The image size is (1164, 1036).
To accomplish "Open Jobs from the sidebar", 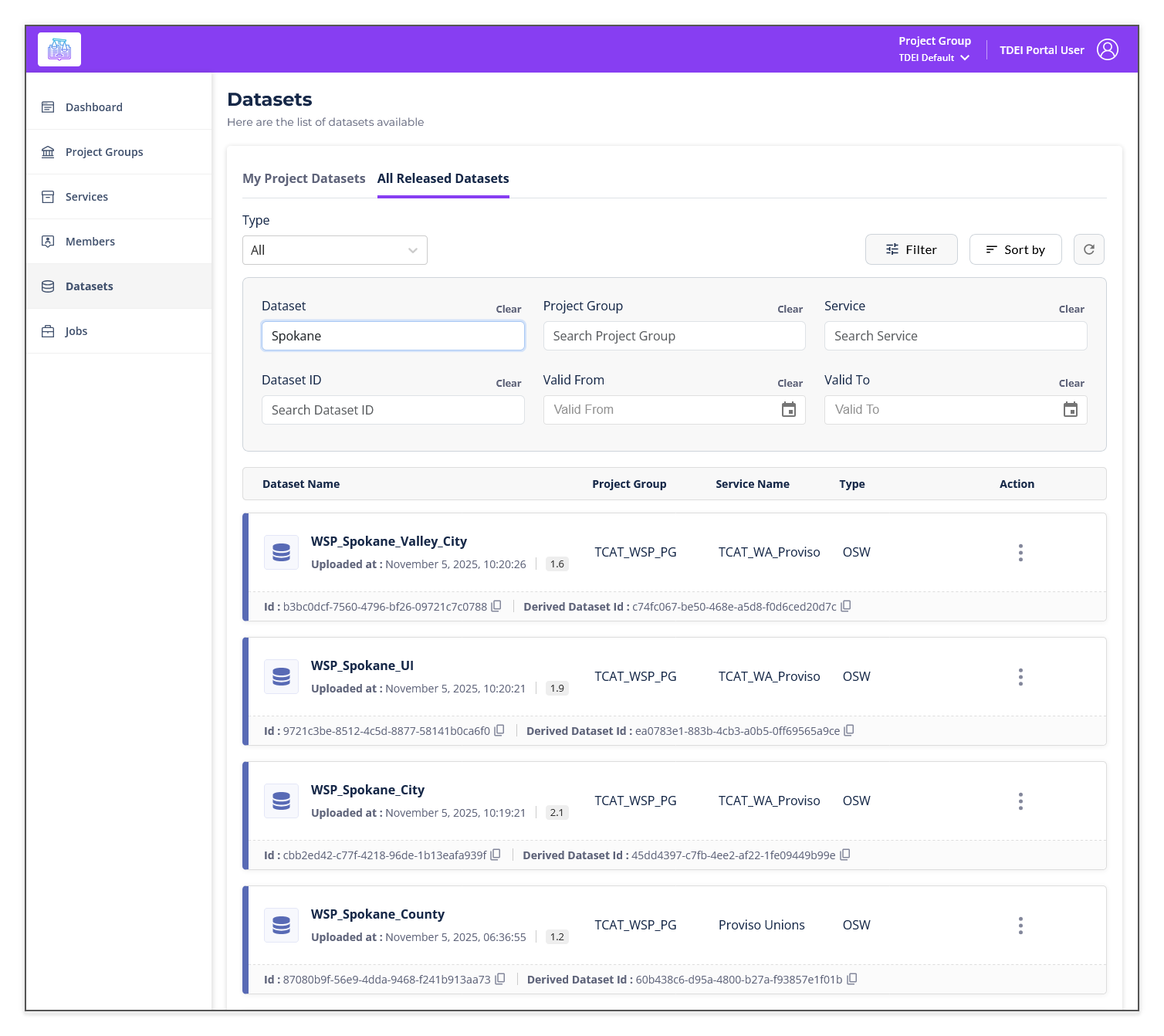I will pyautogui.click(x=76, y=331).
